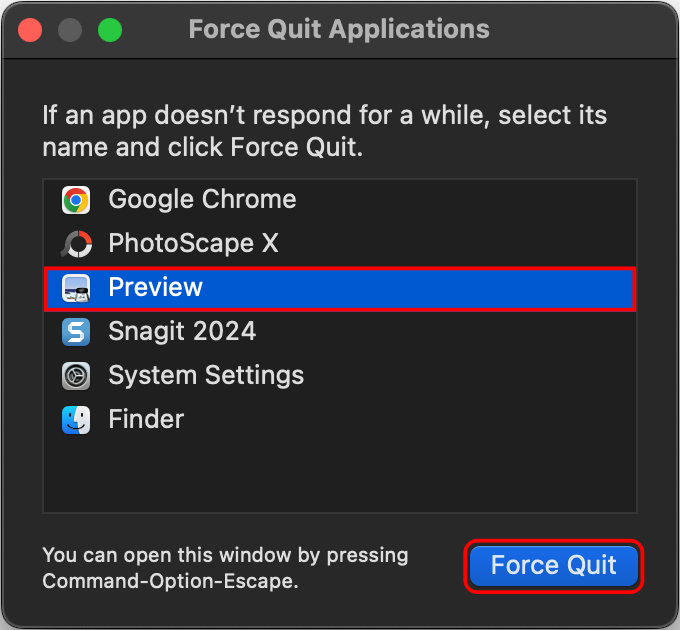Select Google Chrome in the app list

(202, 200)
